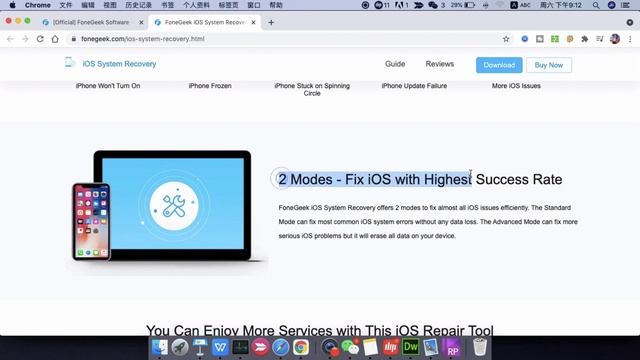The width and height of the screenshot is (640, 360).
Task: Open Chrome three-dot menu
Action: tap(630, 39)
